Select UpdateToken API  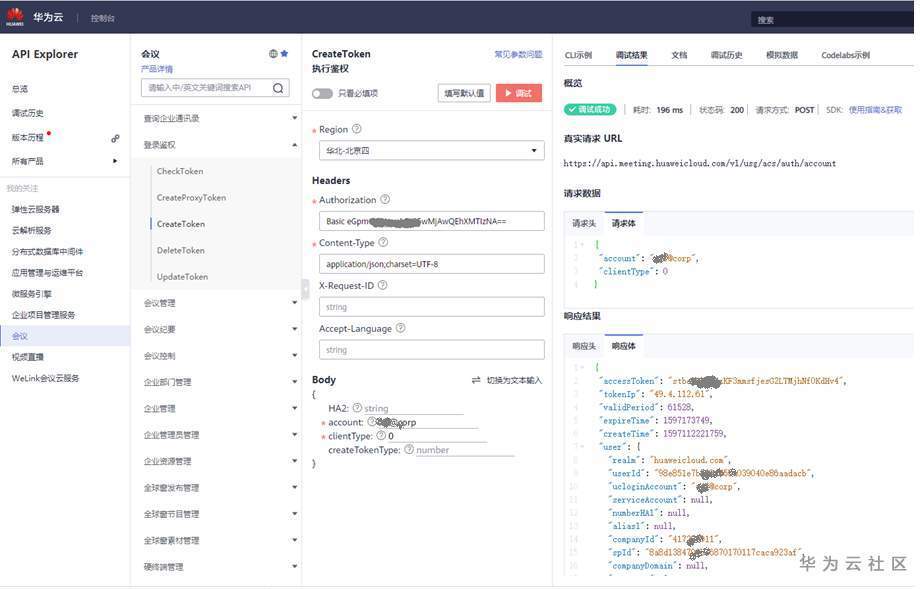[x=182, y=277]
